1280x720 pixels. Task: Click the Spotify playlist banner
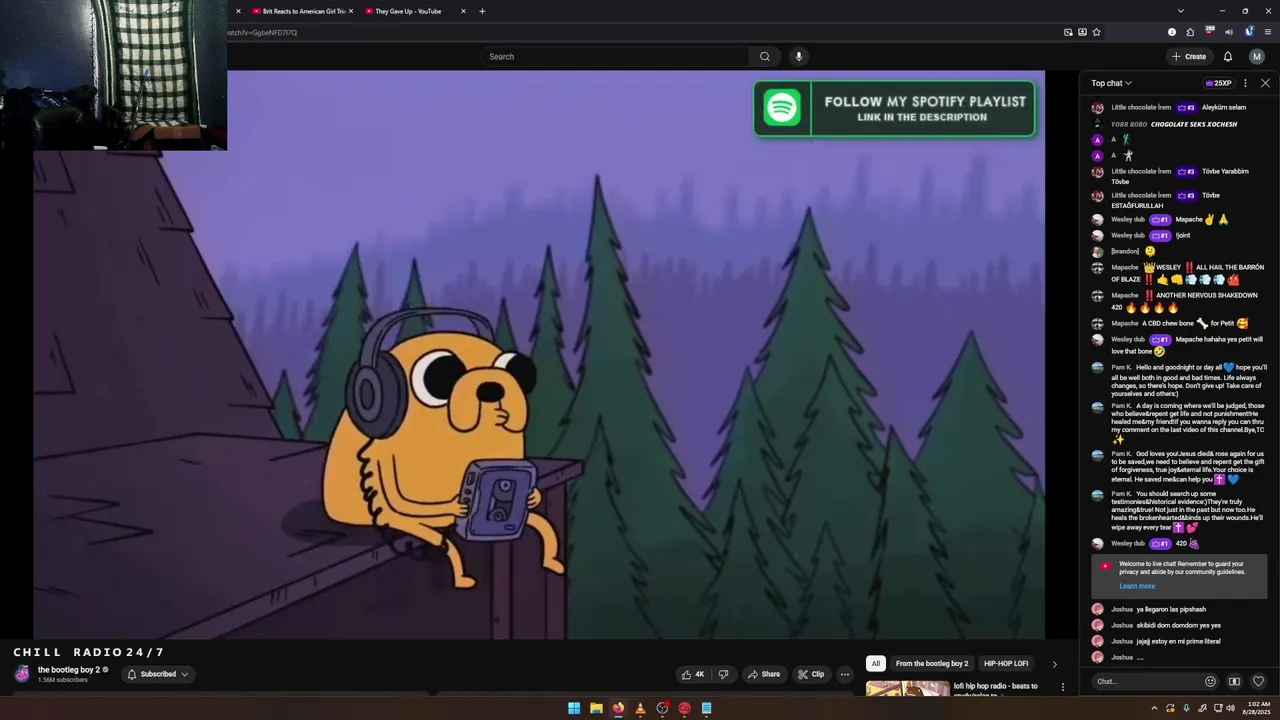(x=894, y=108)
